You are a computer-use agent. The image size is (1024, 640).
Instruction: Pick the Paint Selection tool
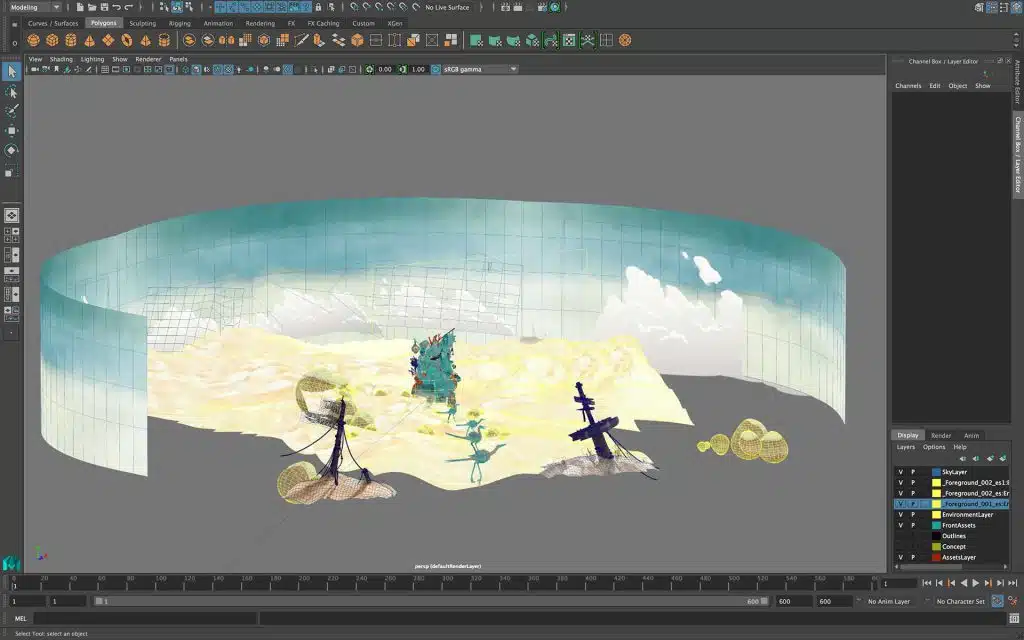point(11,111)
